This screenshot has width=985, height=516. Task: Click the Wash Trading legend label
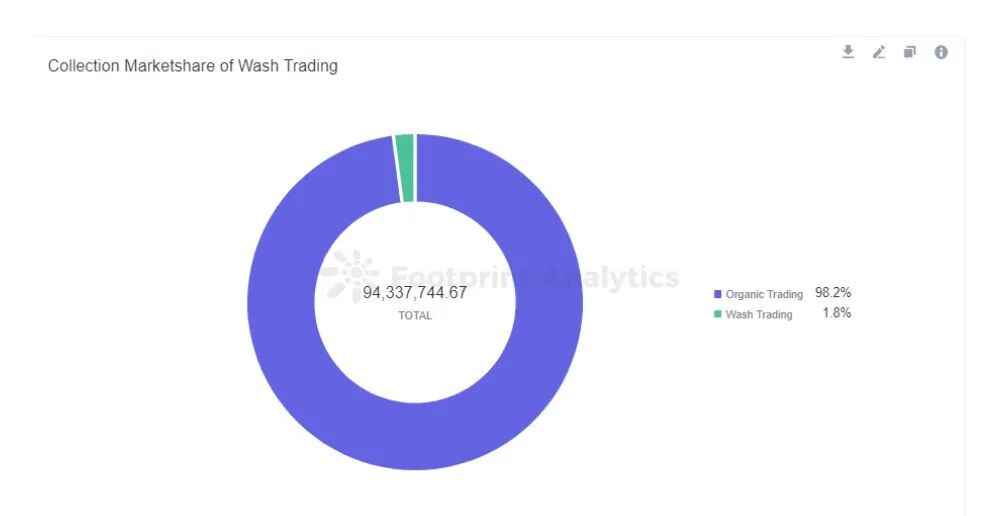tap(758, 314)
